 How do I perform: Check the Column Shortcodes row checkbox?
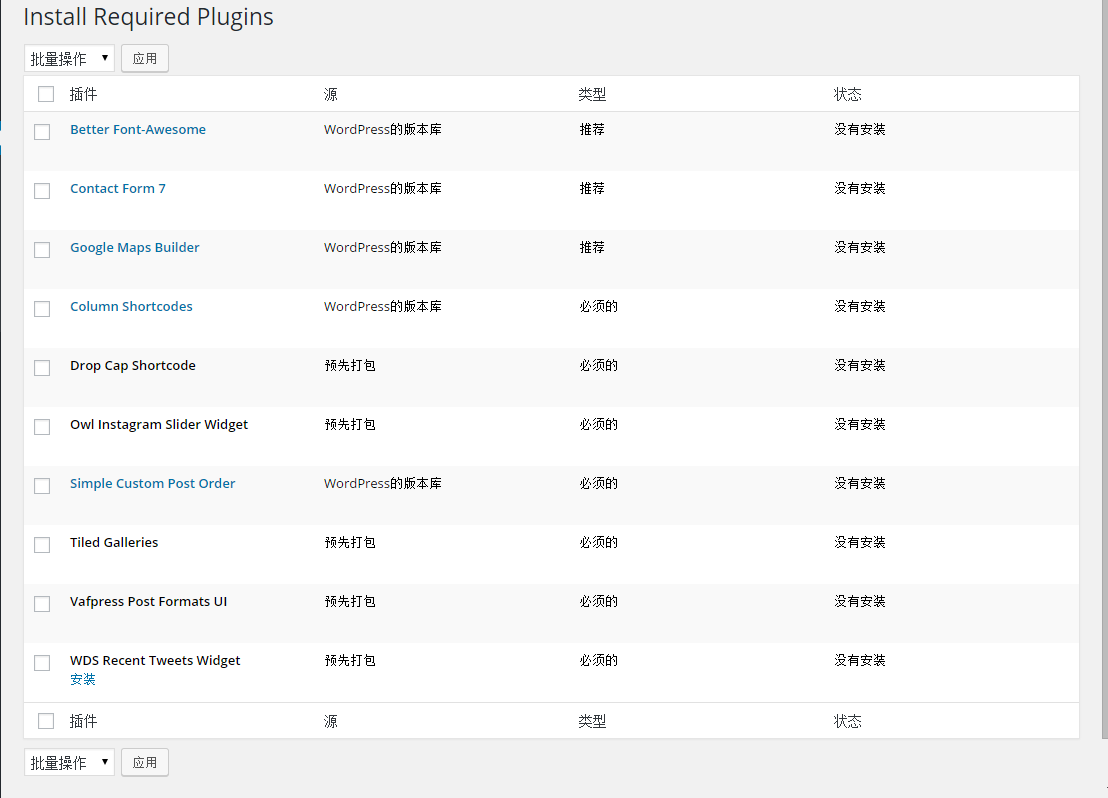click(42, 309)
